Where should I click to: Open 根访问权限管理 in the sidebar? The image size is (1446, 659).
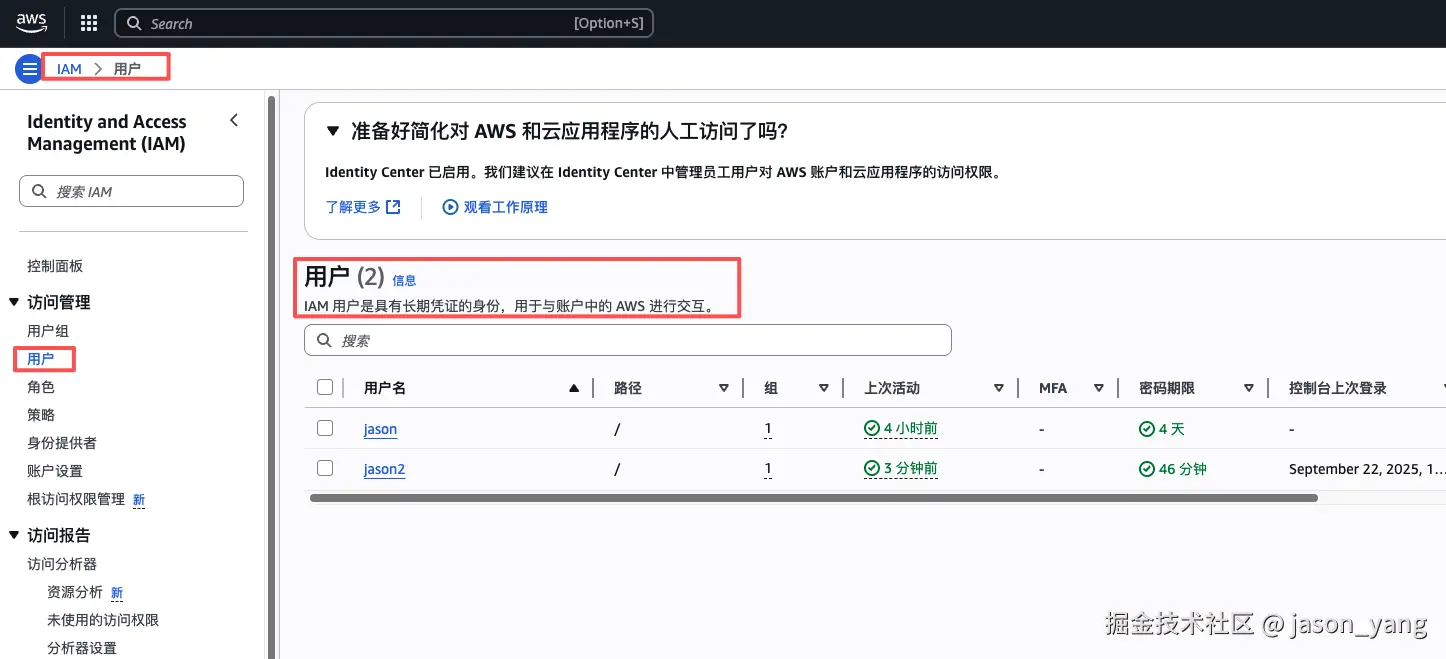[x=76, y=499]
